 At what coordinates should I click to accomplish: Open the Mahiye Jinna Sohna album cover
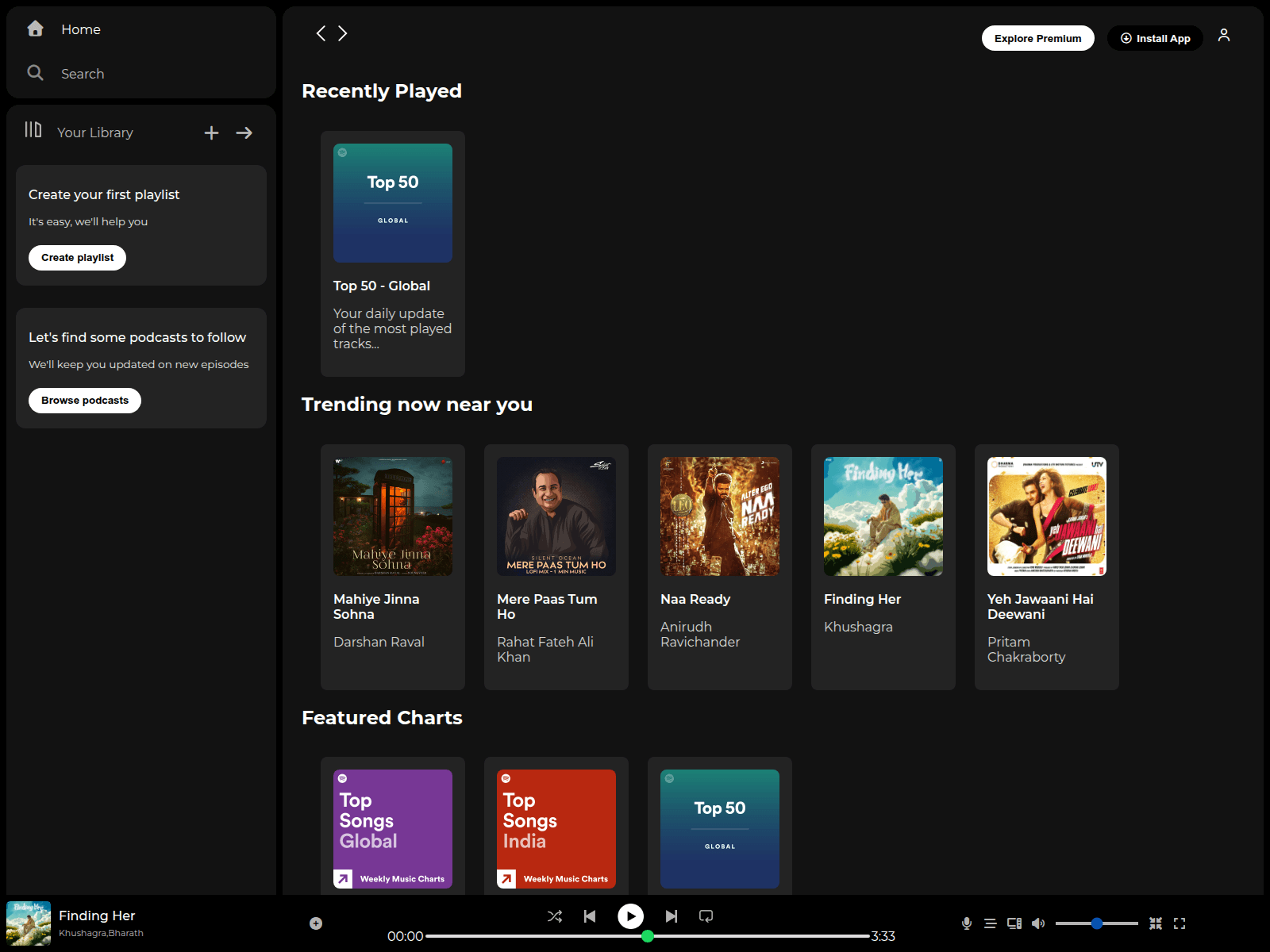click(393, 516)
